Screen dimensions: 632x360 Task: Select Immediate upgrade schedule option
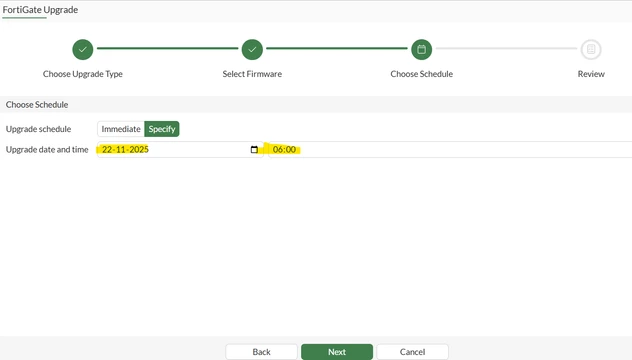tap(121, 129)
